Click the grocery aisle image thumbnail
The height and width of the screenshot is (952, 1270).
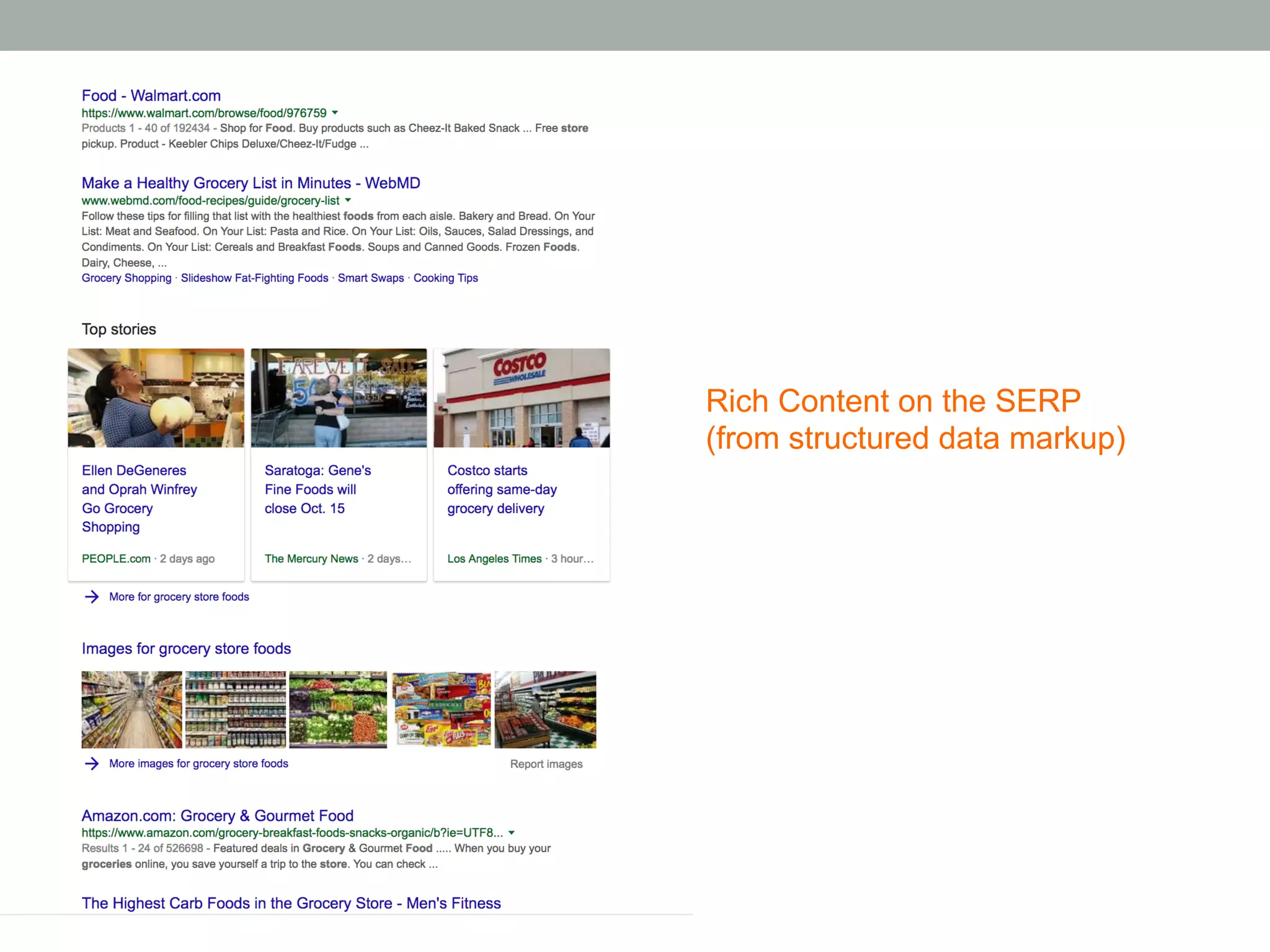pos(131,710)
